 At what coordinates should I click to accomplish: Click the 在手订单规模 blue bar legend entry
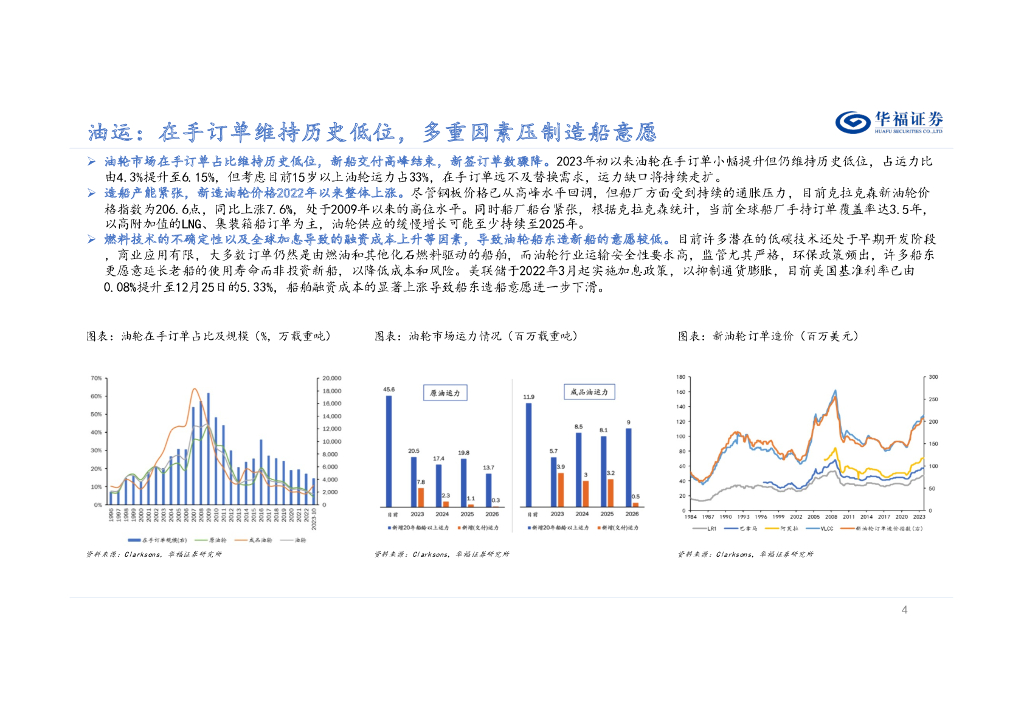[x=158, y=541]
